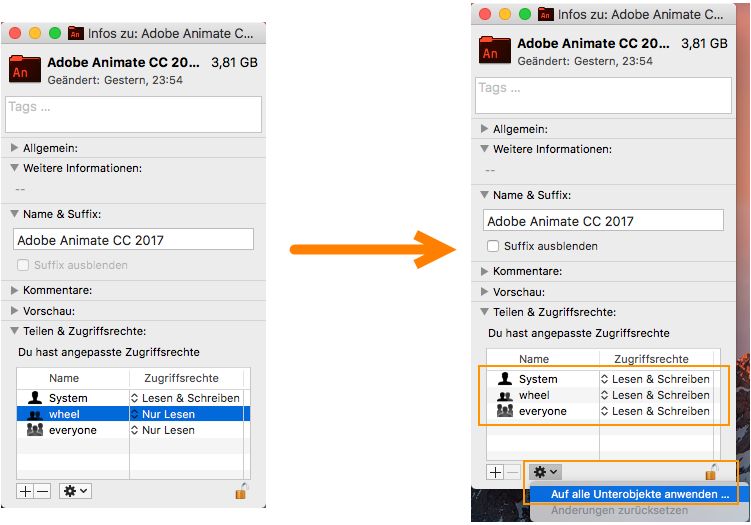The image size is (751, 525).
Task: Open wheel 'Lesen & Schreiben' dropdown, right window
Action: tap(655, 395)
